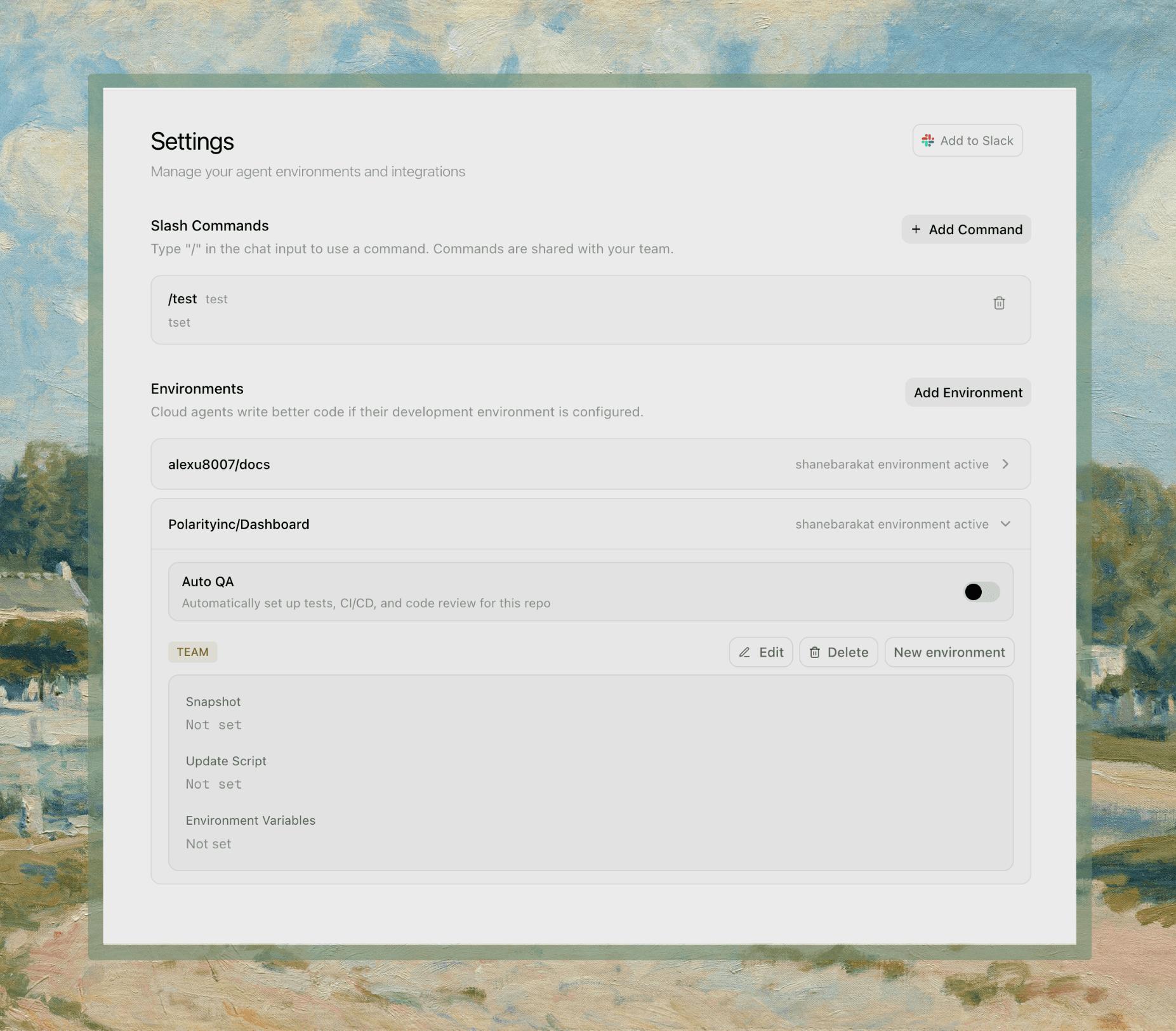Expand the alexu8007/docs environment chevron

tap(1005, 464)
